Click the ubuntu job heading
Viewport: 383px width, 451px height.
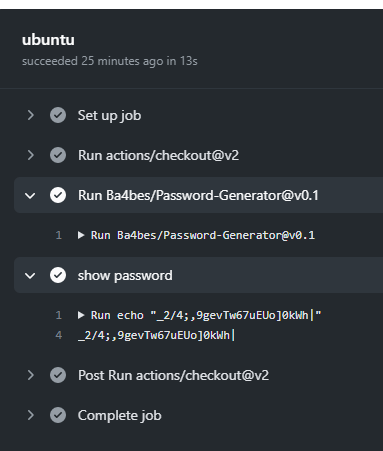pos(48,40)
